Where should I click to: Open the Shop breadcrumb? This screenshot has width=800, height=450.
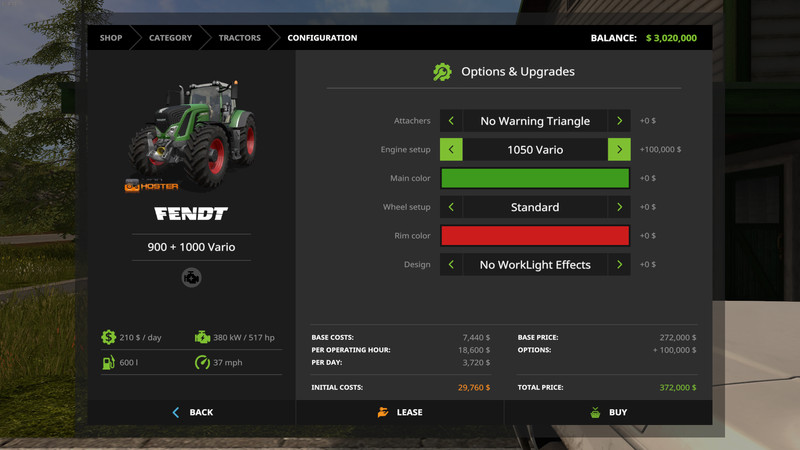tap(110, 38)
